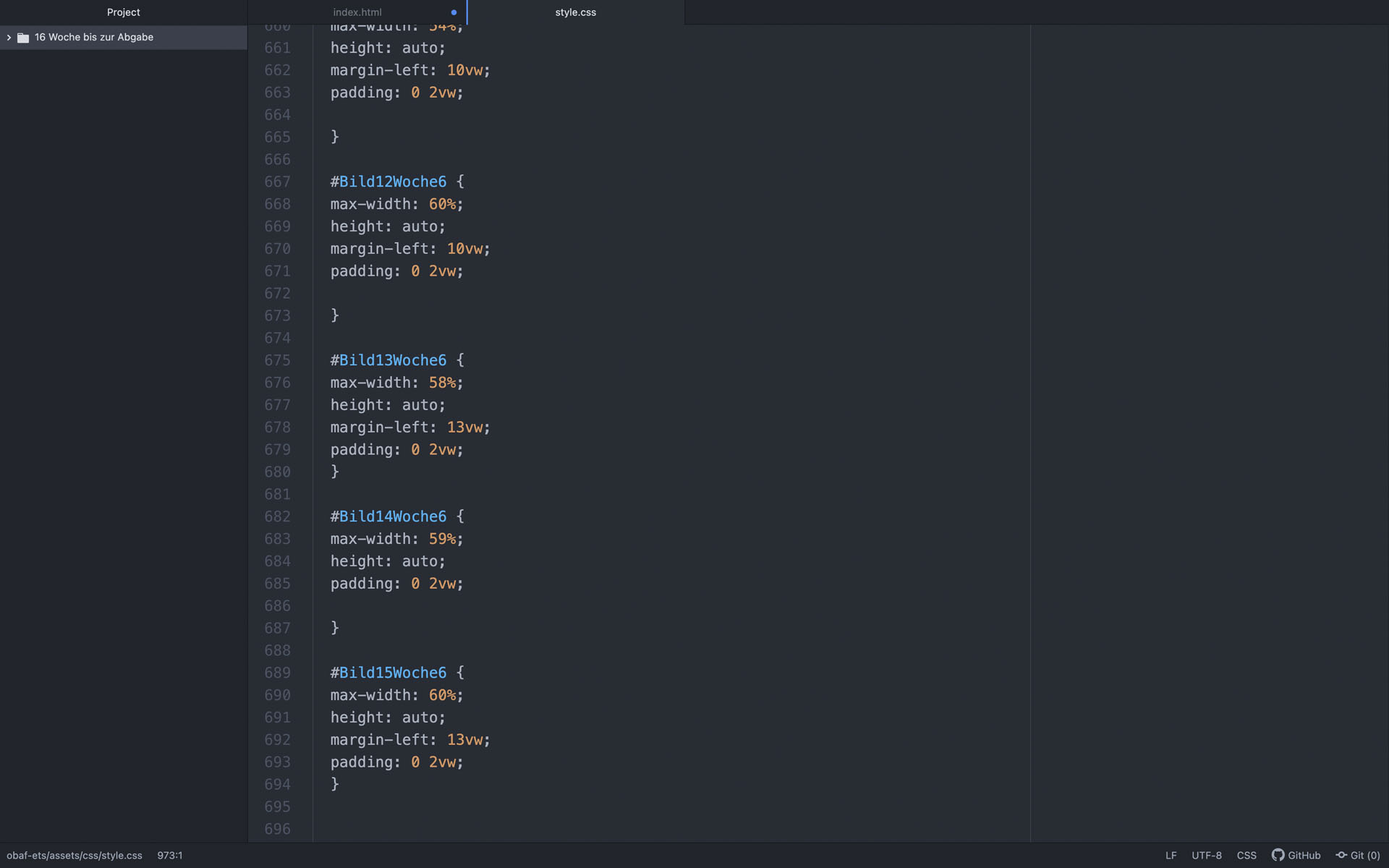The height and width of the screenshot is (868, 1389).
Task: Switch to the index.html tab
Action: coord(357,12)
